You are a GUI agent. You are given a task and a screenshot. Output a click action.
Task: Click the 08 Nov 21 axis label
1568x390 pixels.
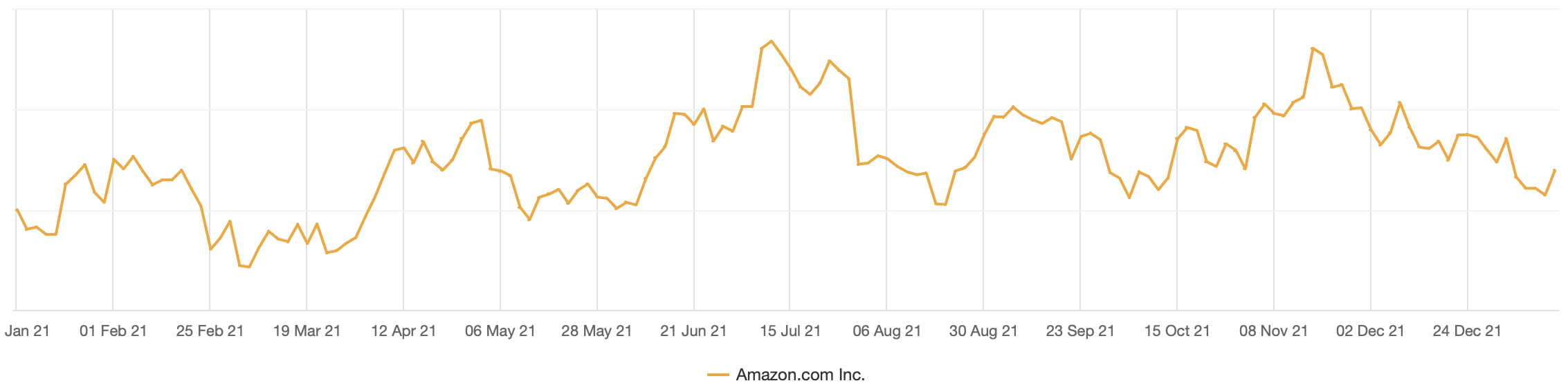tap(1274, 331)
